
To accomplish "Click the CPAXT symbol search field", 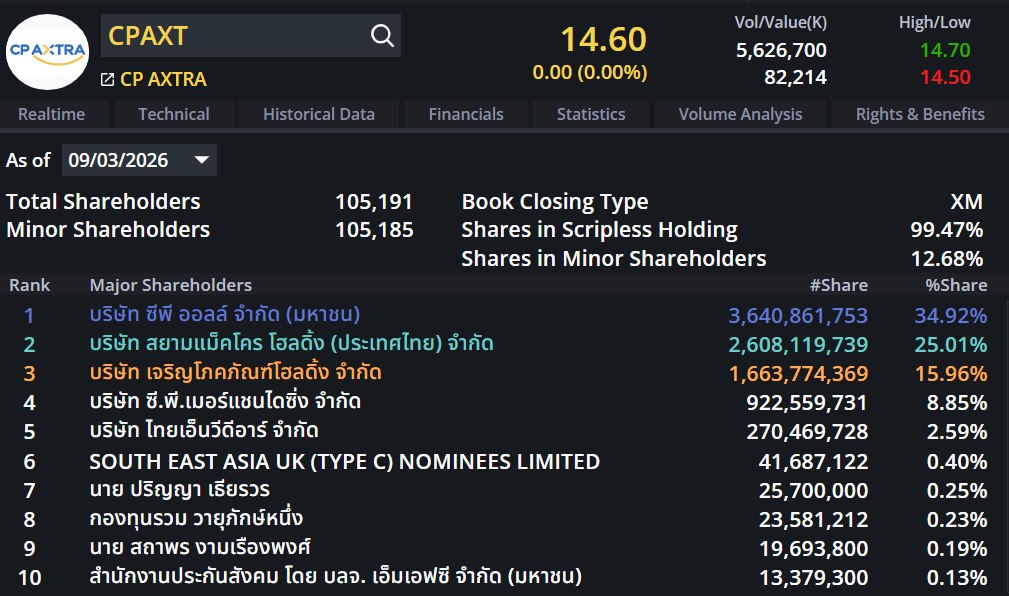I will click(x=235, y=36).
